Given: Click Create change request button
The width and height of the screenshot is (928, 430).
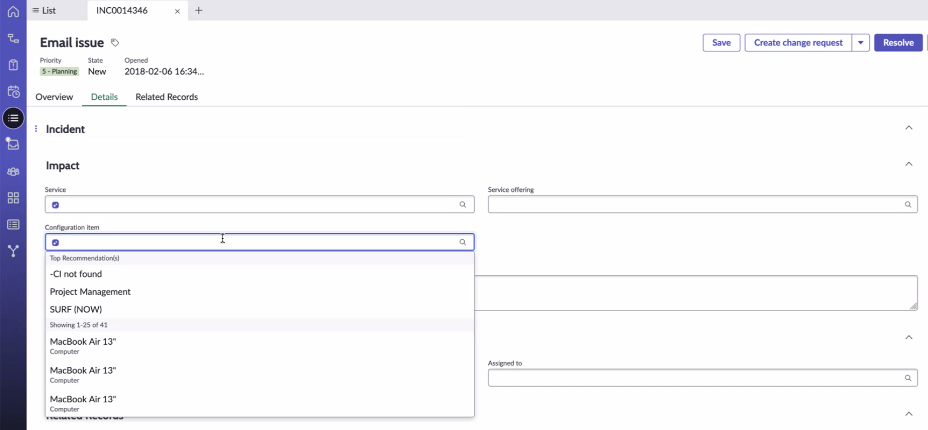Looking at the screenshot, I should coord(798,43).
